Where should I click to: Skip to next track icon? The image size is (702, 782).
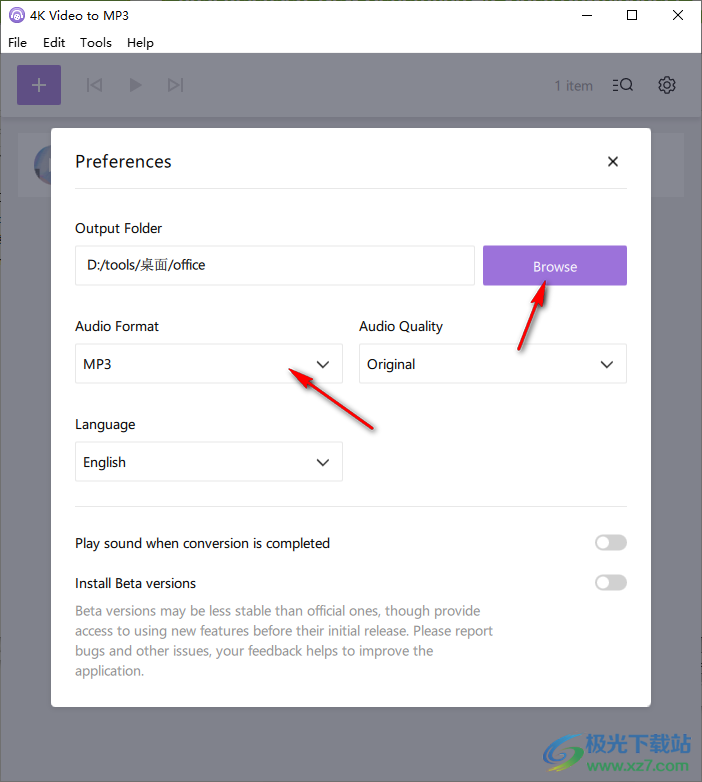click(x=176, y=85)
